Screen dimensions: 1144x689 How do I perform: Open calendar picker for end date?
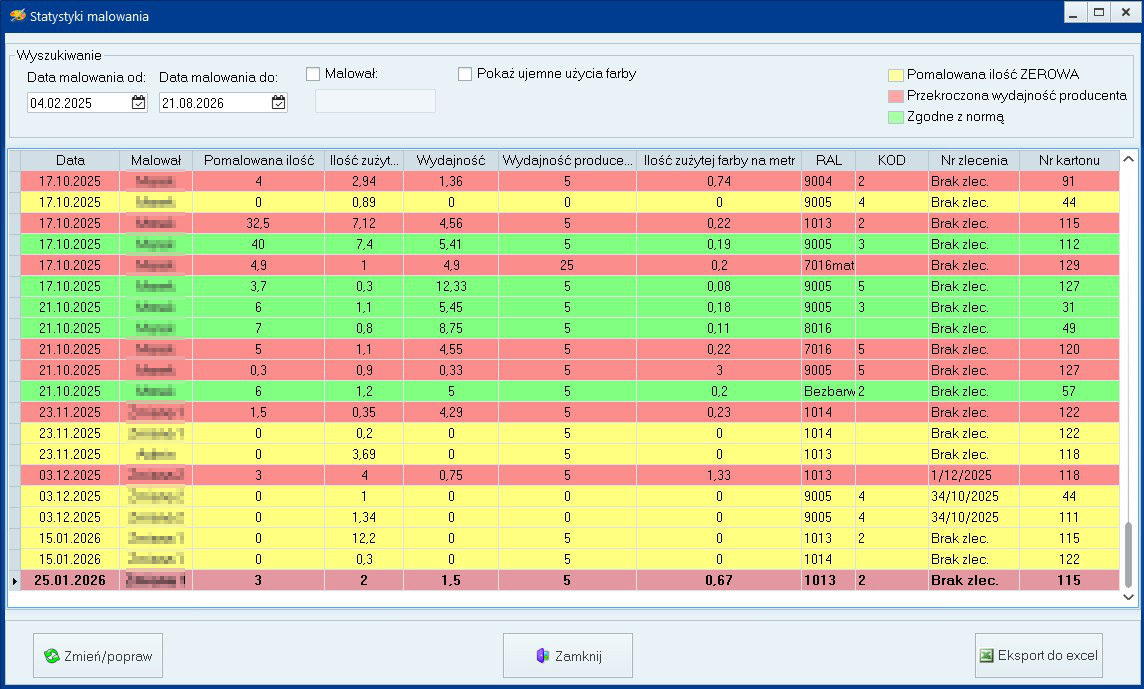[x=279, y=103]
